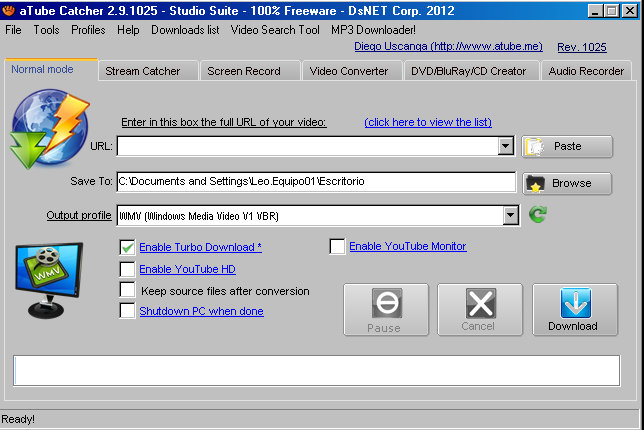Click the Paste clipboard button
Screen dimensions: 644x430
[566, 146]
